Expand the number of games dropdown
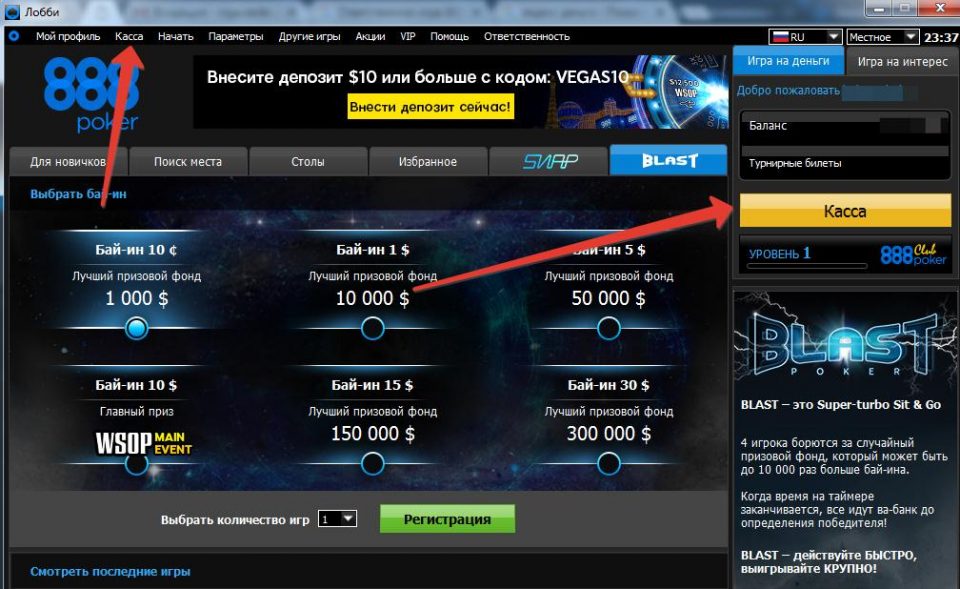Viewport: 960px width, 589px height. (x=348, y=519)
